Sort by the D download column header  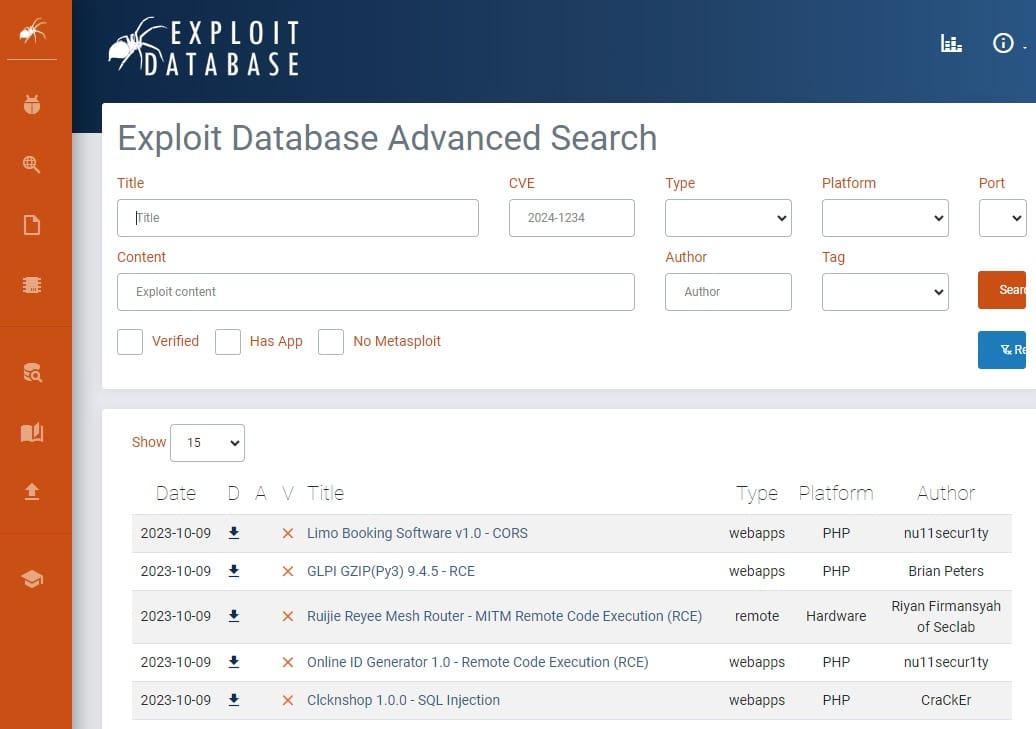233,493
